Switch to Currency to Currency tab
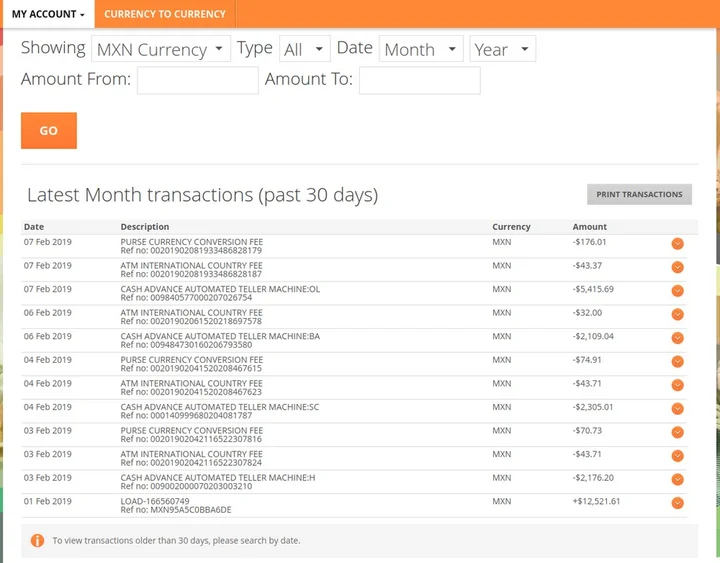Viewport: 720px width, 563px height. [165, 14]
